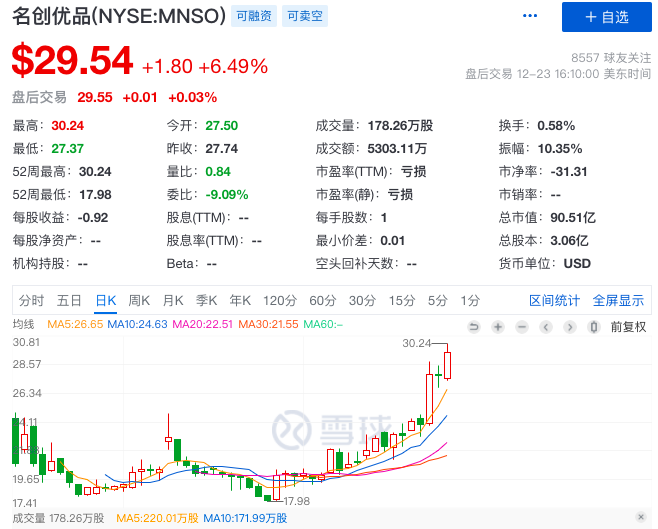Click the 量比 value 0.84
Viewport: 658px width, 529px height.
(218, 172)
